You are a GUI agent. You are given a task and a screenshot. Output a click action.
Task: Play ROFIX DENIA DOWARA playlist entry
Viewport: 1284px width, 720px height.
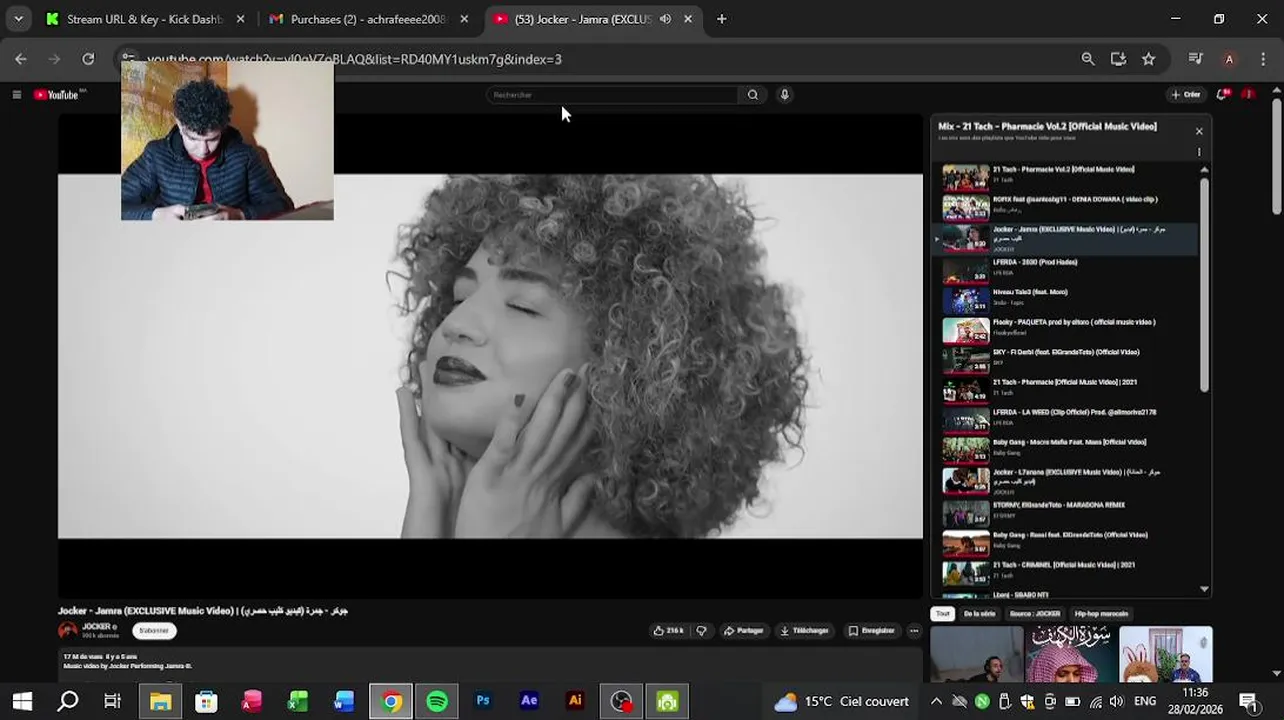[x=1065, y=207]
